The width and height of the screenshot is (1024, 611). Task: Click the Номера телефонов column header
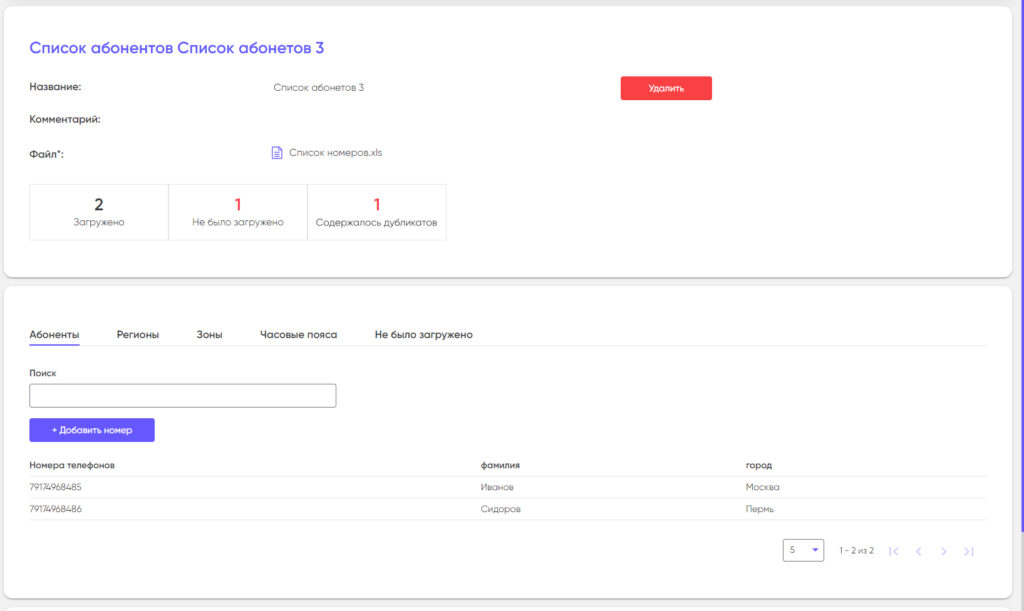pos(72,465)
